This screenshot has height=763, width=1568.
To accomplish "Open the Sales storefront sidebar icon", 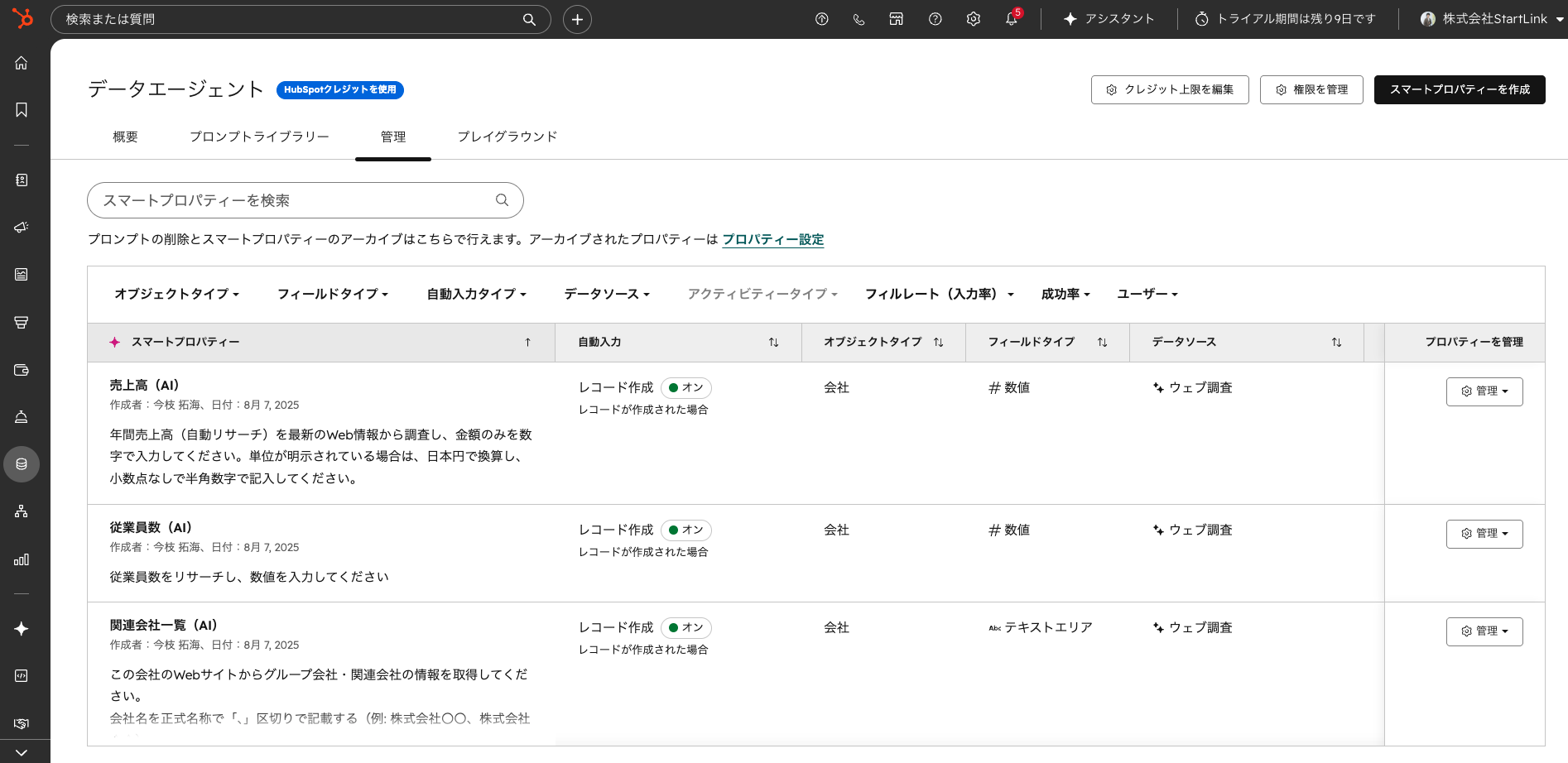I will 22,322.
